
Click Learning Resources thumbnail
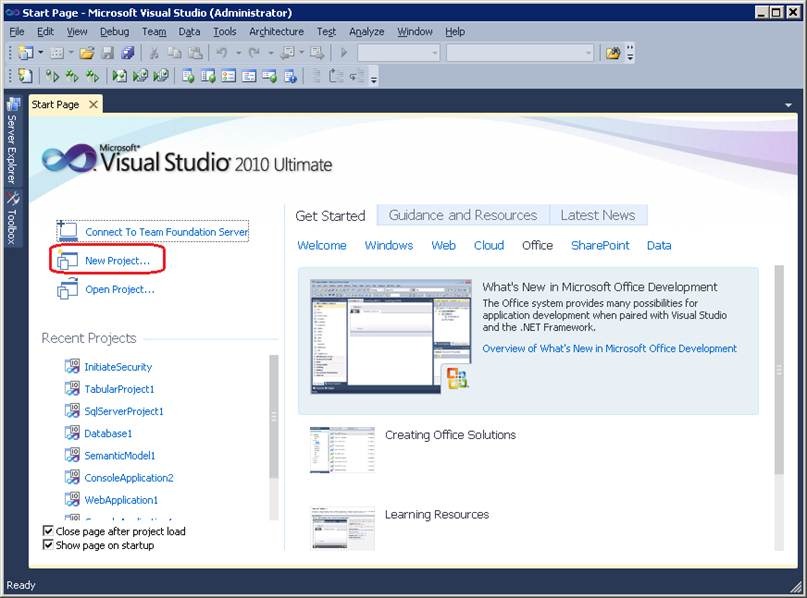pyautogui.click(x=342, y=529)
